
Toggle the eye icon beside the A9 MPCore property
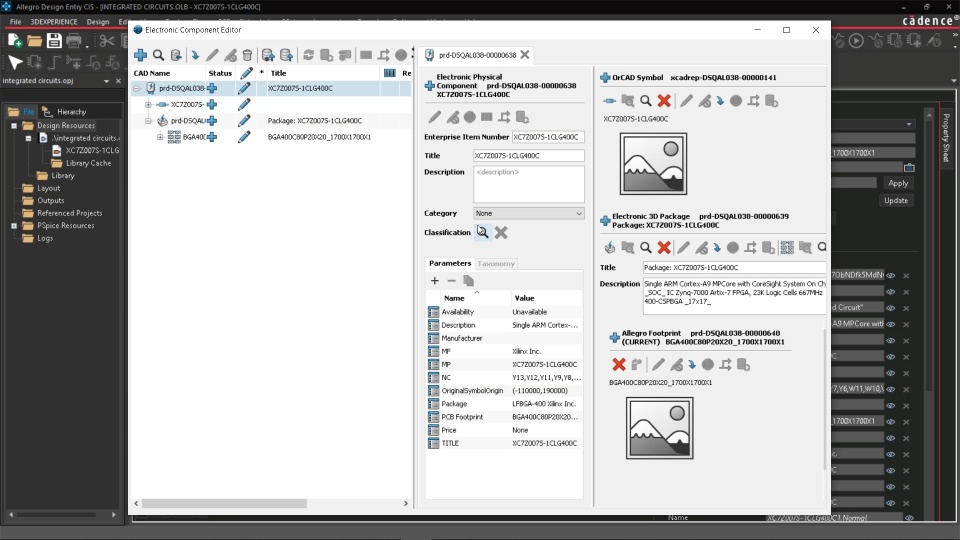tap(891, 324)
